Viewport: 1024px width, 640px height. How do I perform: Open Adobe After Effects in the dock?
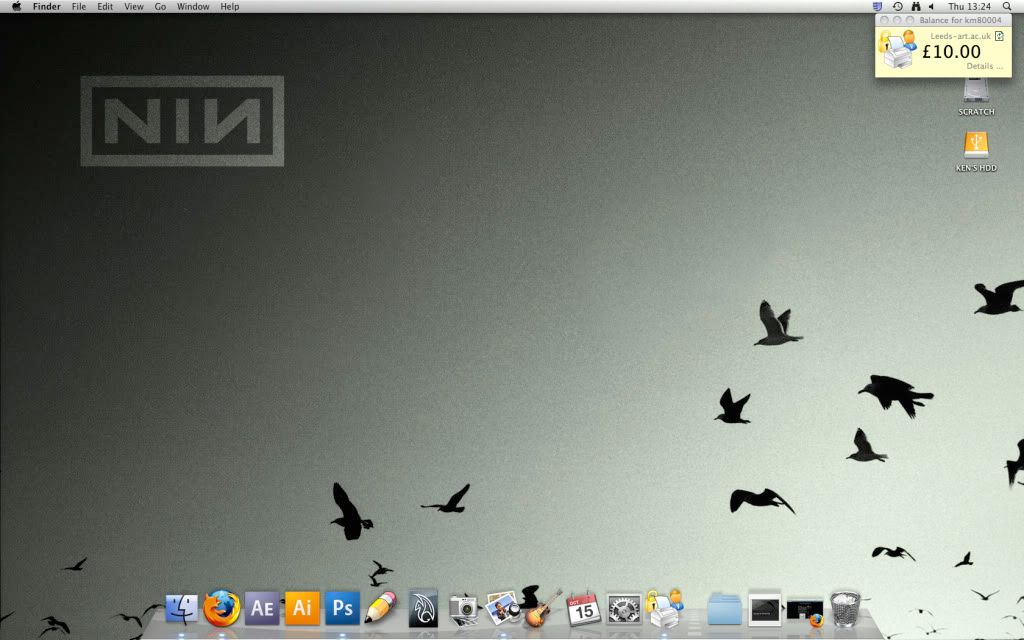click(262, 608)
